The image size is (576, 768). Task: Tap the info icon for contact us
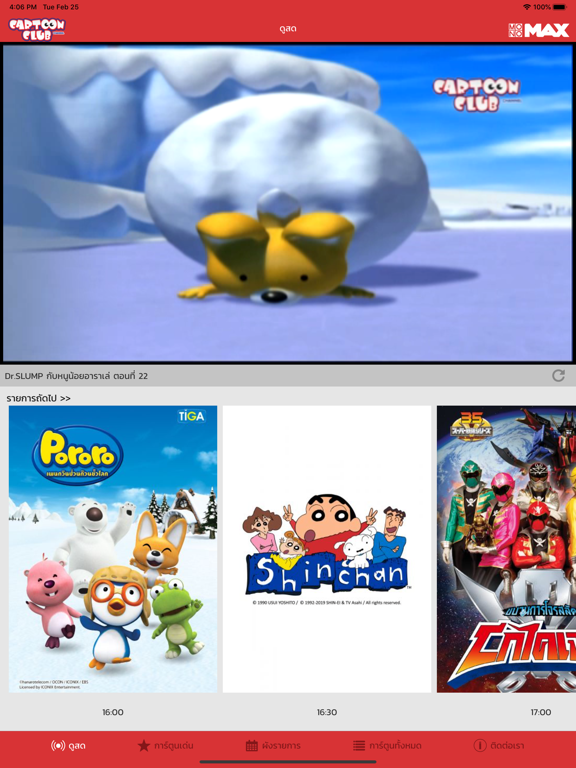pos(480,745)
